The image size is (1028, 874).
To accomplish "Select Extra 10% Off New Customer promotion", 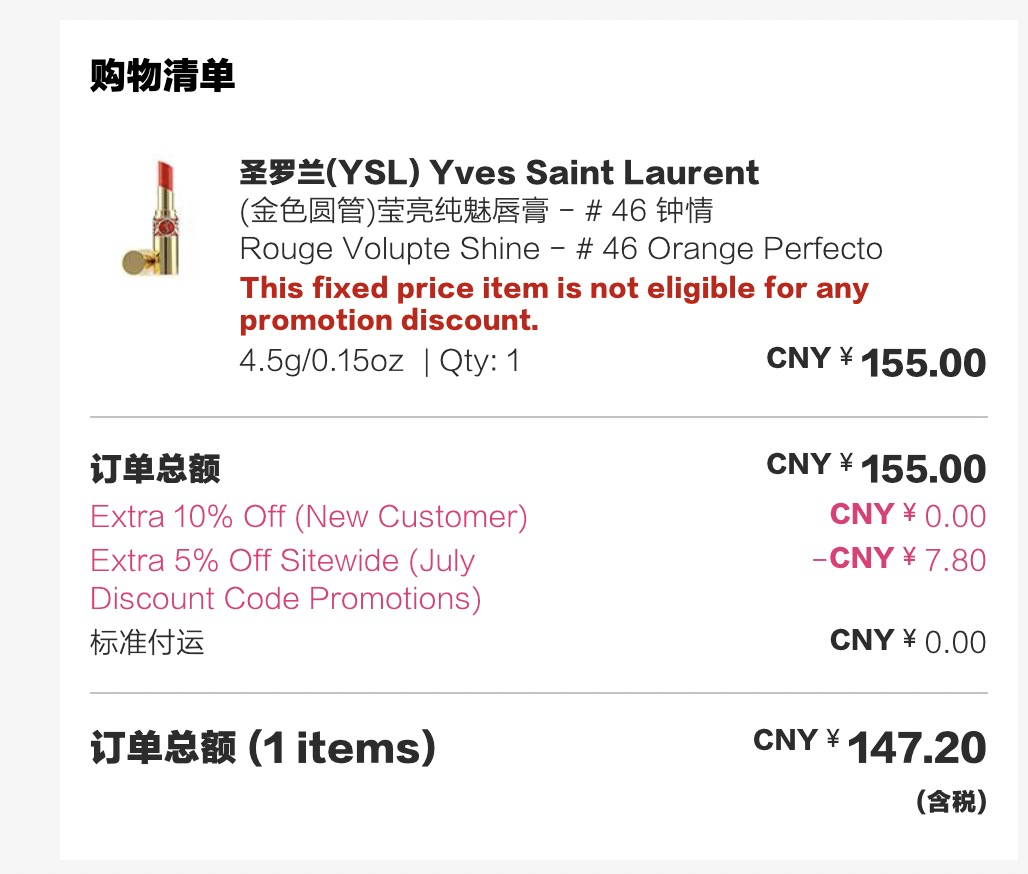I will tap(309, 517).
